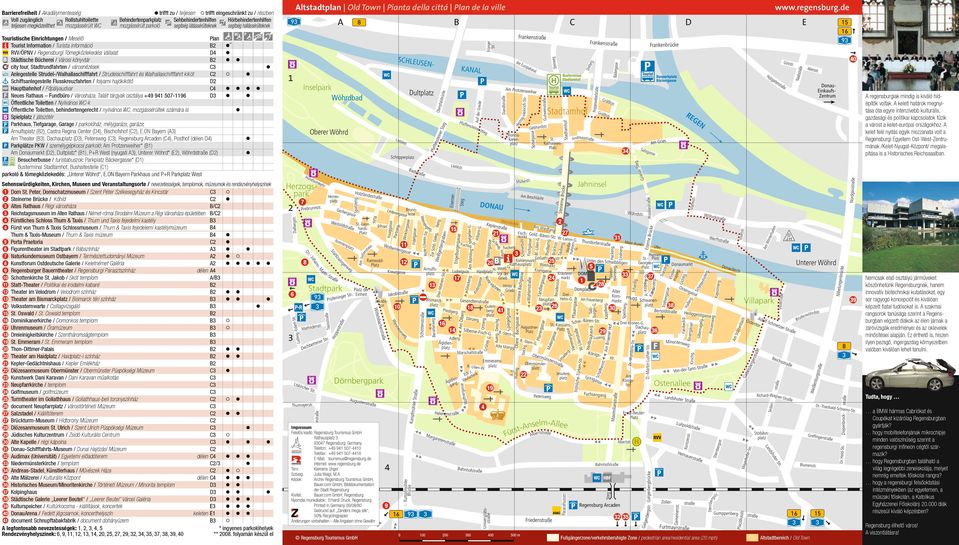Click the 'Porta Praetoria' legend row
959x545 pixels.
[x=137, y=242]
